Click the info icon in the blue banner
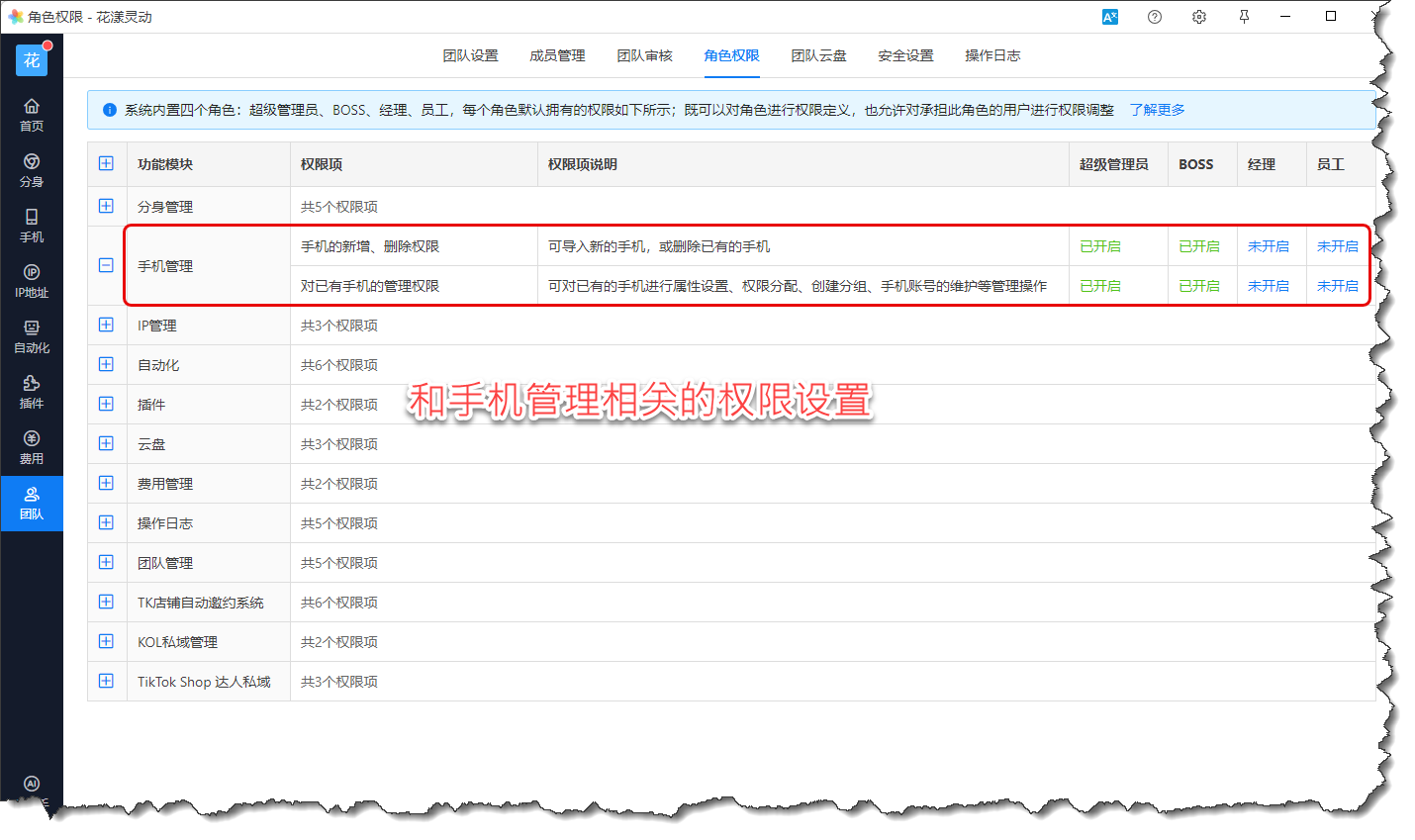1415x840 pixels. 110,110
